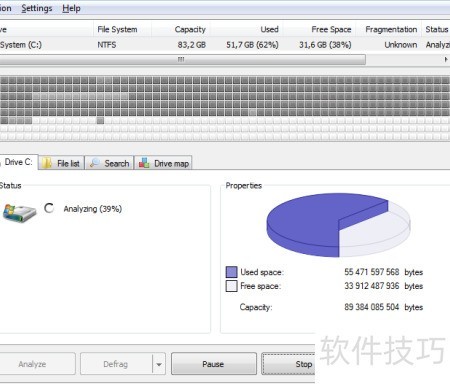Click the Search tab magnifier icon
Screen dimensions: 450x384
(95, 163)
